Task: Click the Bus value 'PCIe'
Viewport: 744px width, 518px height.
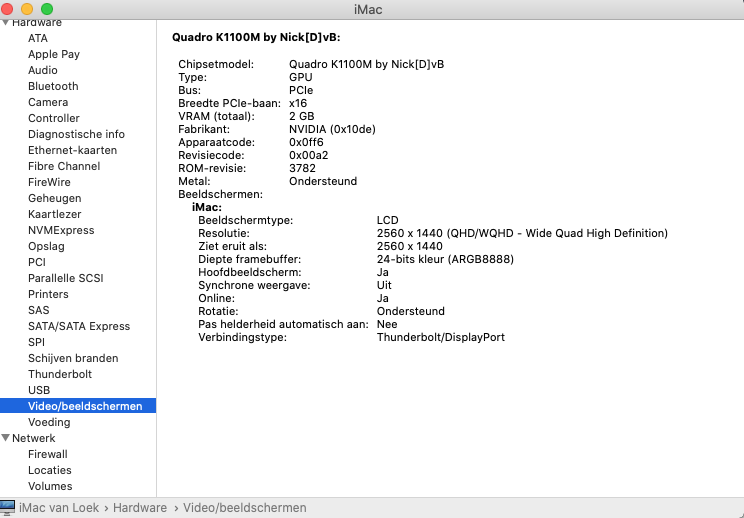Action: pyautogui.click(x=301, y=90)
